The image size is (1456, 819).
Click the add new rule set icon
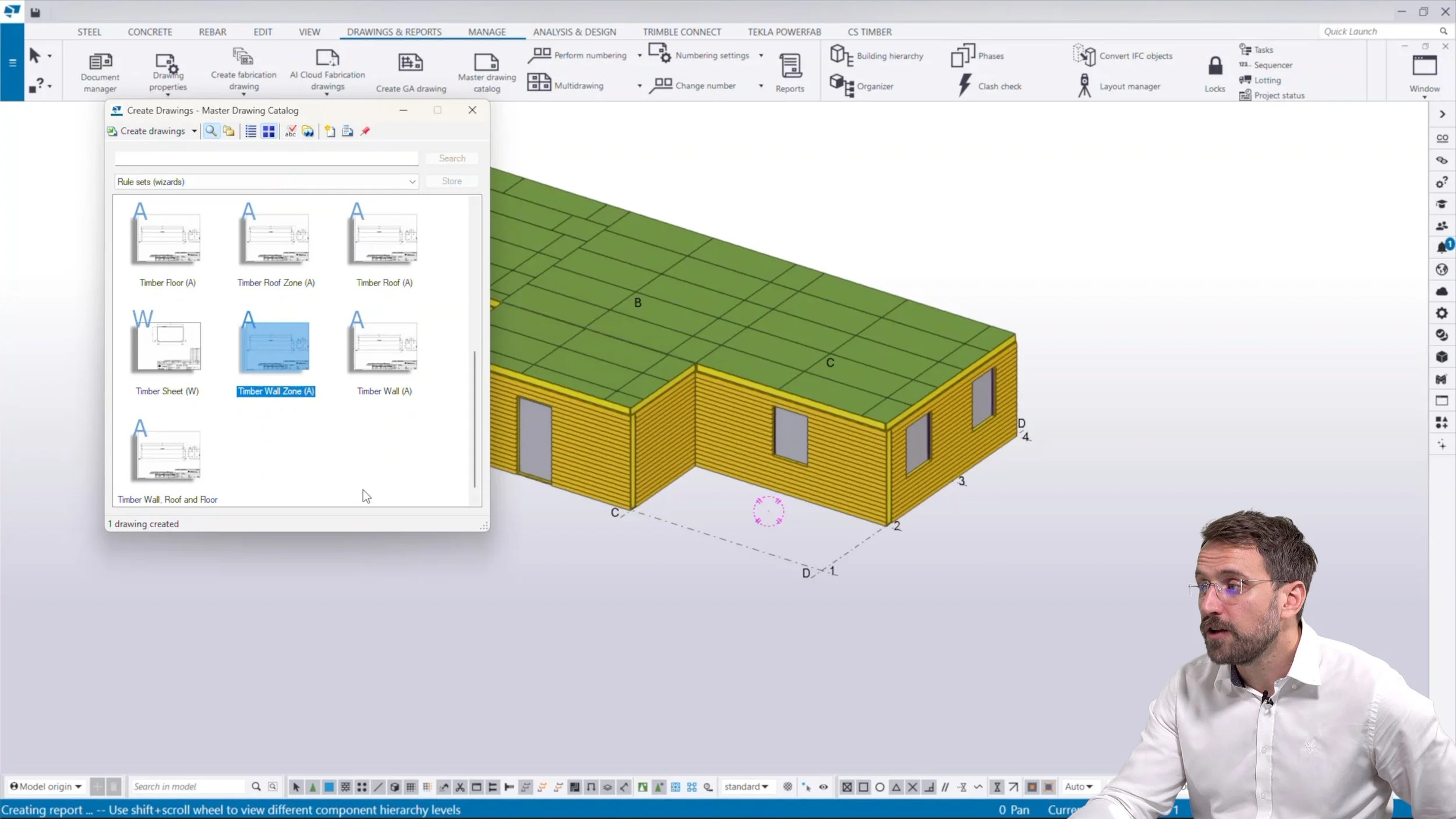(330, 131)
